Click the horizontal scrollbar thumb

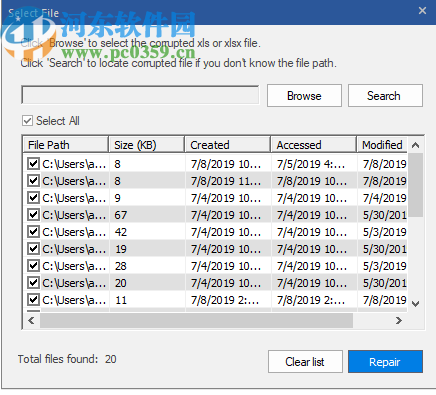pos(196,321)
